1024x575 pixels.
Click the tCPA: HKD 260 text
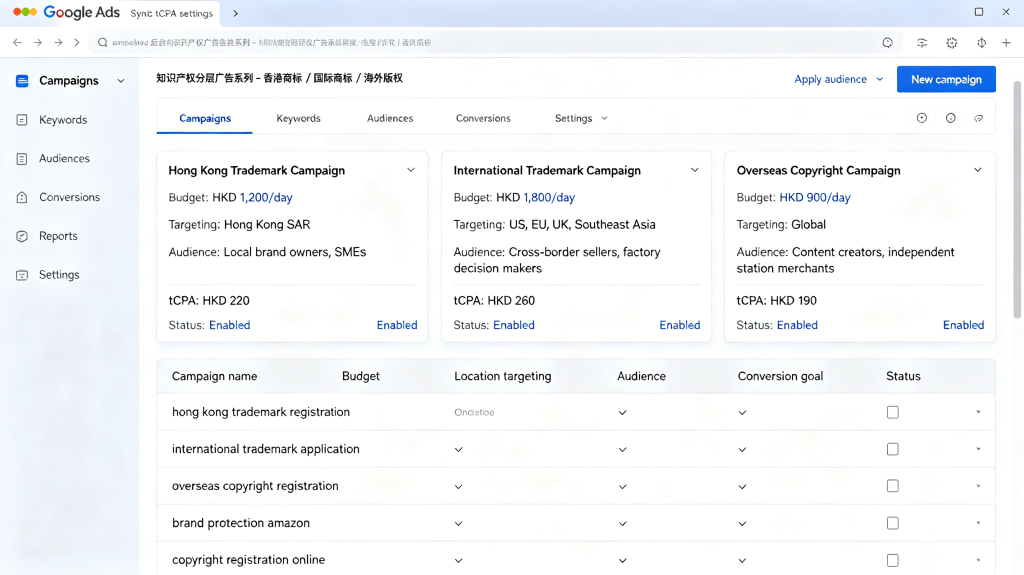coord(494,301)
